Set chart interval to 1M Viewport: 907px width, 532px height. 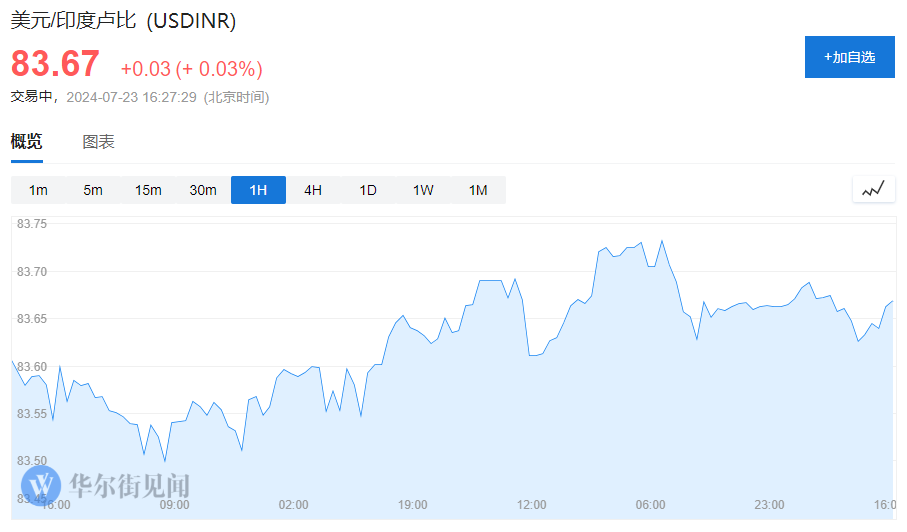(x=478, y=190)
